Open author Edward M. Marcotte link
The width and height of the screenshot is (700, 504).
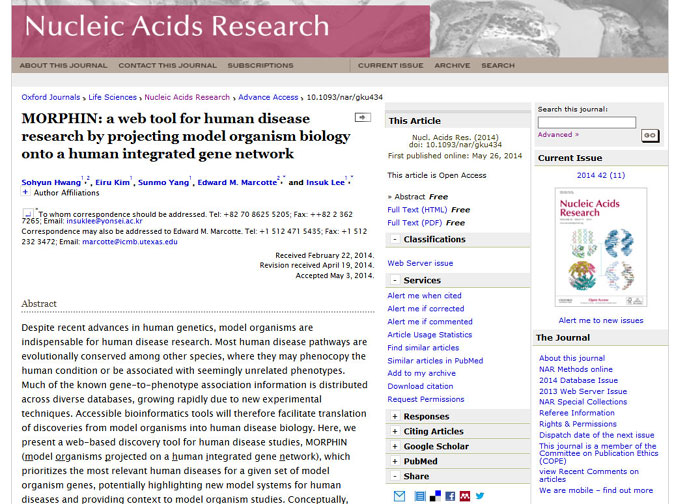click(x=237, y=182)
